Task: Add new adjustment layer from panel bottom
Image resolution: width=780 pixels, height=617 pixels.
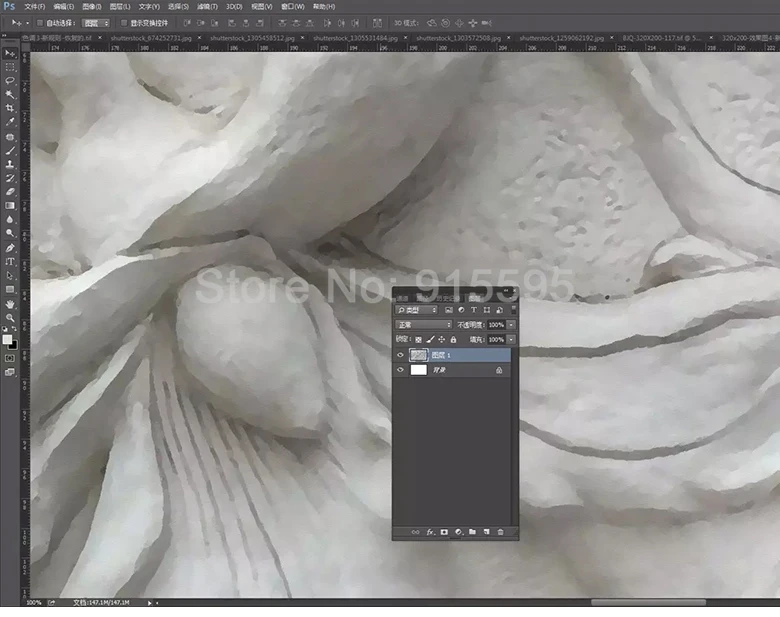Action: point(459,532)
